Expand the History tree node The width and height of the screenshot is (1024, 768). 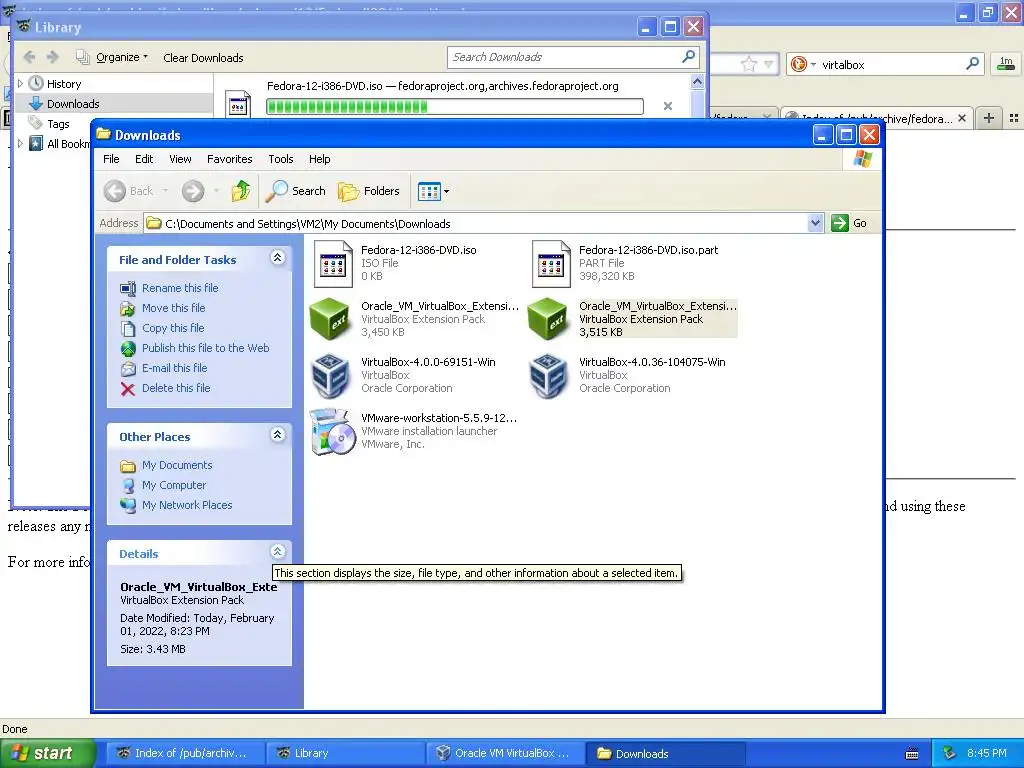tap(20, 84)
